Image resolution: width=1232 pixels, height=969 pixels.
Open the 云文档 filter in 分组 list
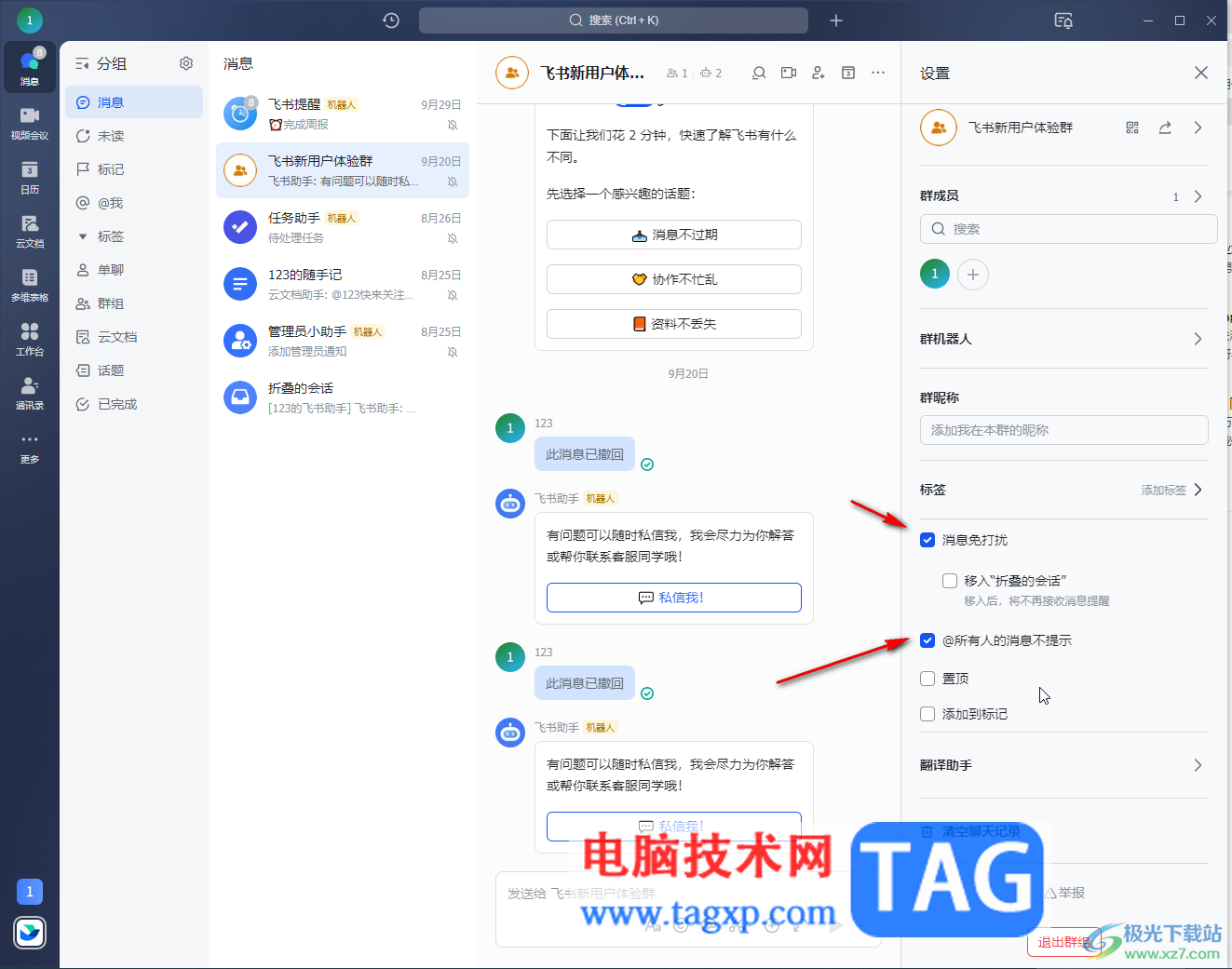[134, 337]
